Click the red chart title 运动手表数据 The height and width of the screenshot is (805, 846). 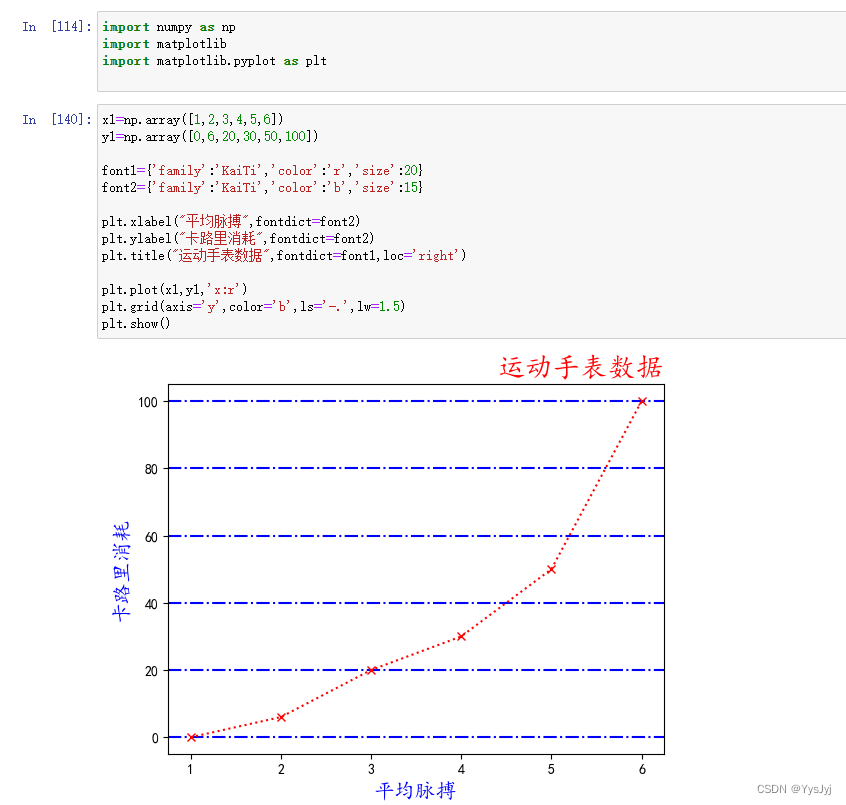581,367
